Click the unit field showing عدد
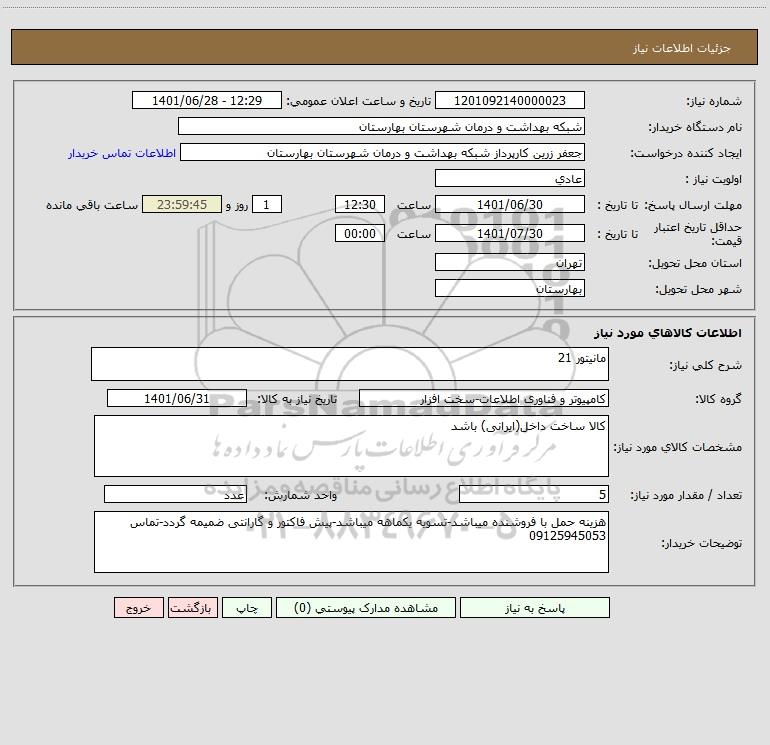The image size is (770, 745). (x=175, y=495)
